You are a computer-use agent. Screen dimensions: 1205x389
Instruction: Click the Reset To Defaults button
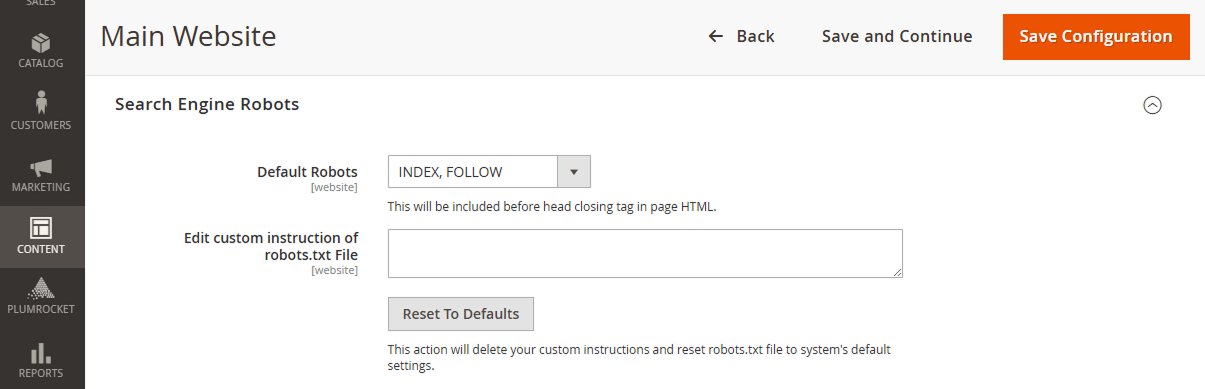pos(461,314)
